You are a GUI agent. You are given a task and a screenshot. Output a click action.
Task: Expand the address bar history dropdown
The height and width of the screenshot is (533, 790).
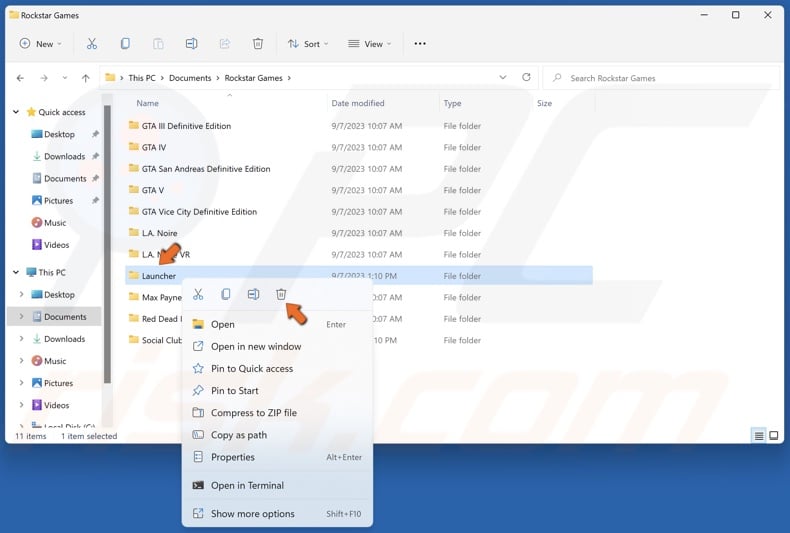point(503,78)
